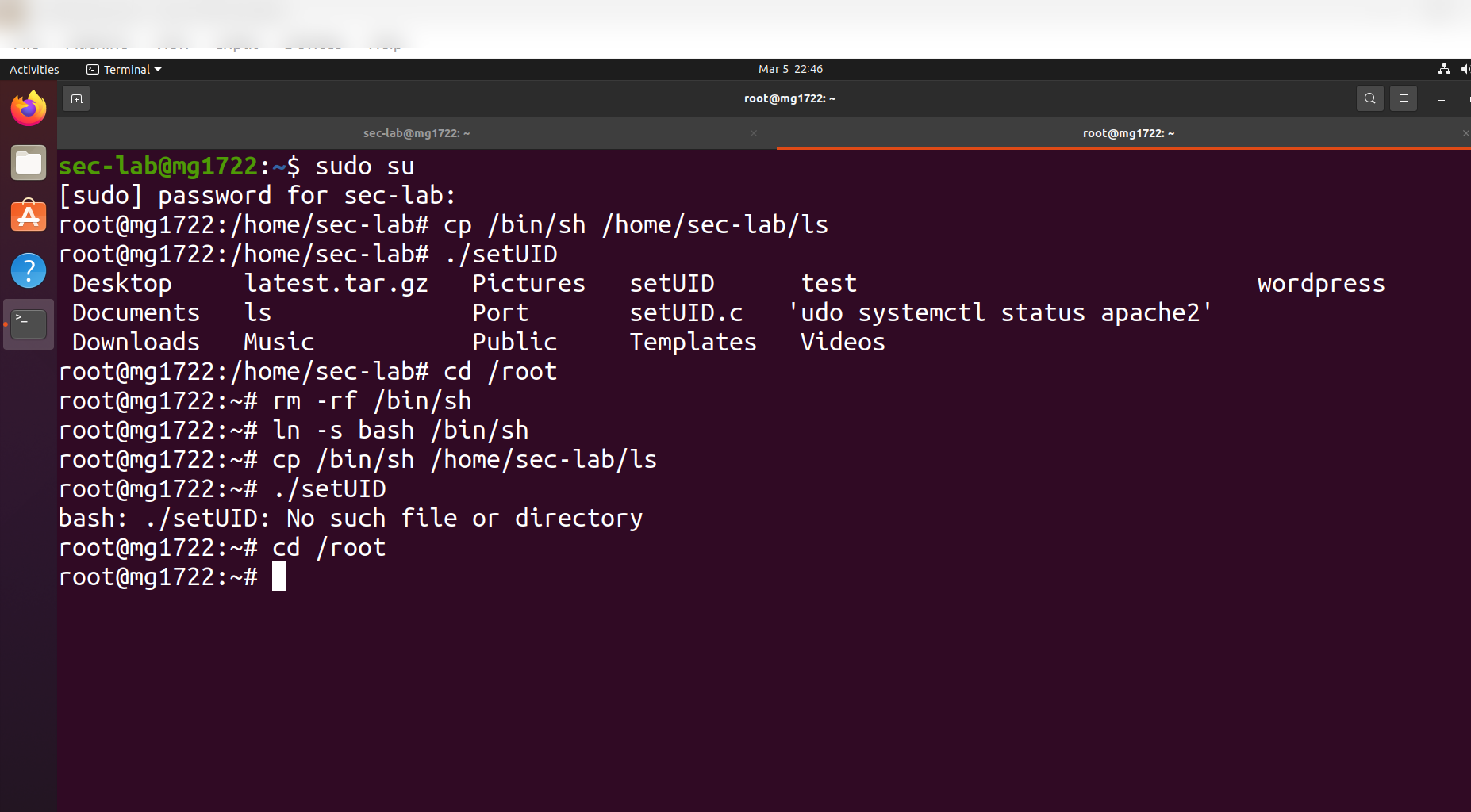Click the 'Desktop' directory name
1471x812 pixels.
tap(121, 284)
